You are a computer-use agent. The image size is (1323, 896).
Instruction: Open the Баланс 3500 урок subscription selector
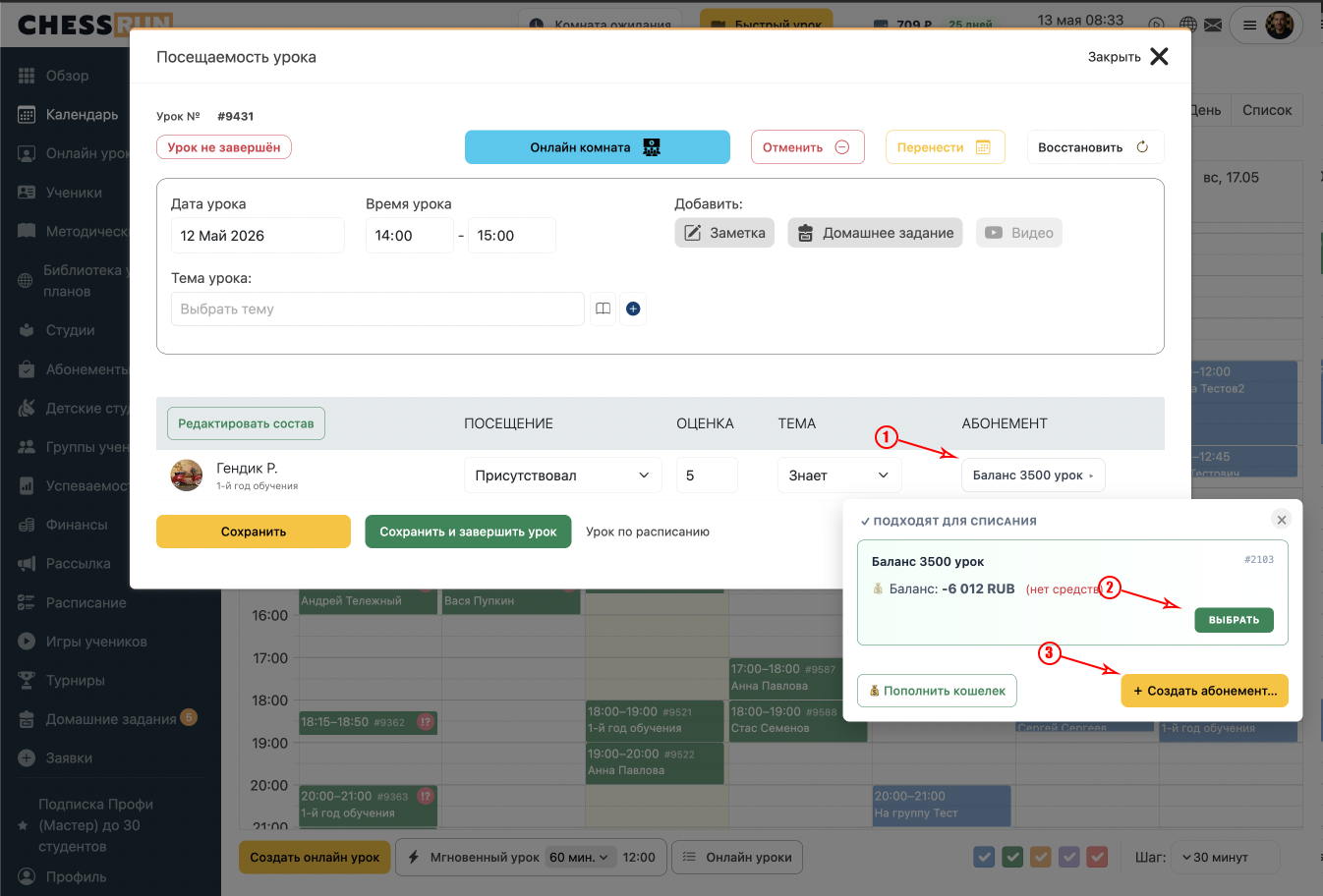point(1033,475)
